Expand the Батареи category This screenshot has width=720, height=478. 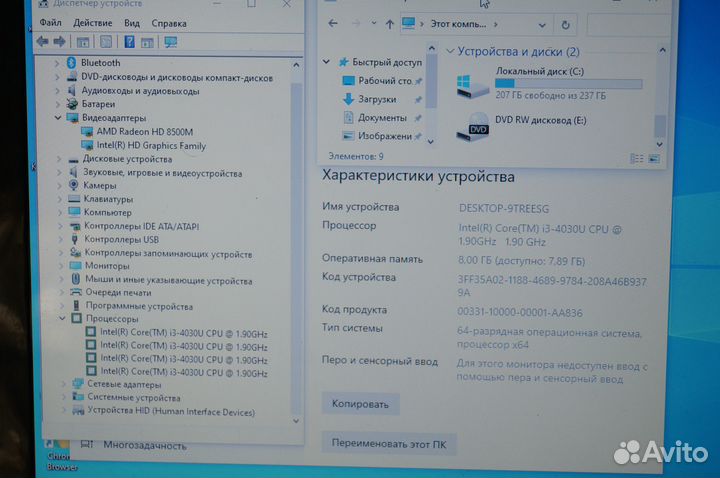58,104
